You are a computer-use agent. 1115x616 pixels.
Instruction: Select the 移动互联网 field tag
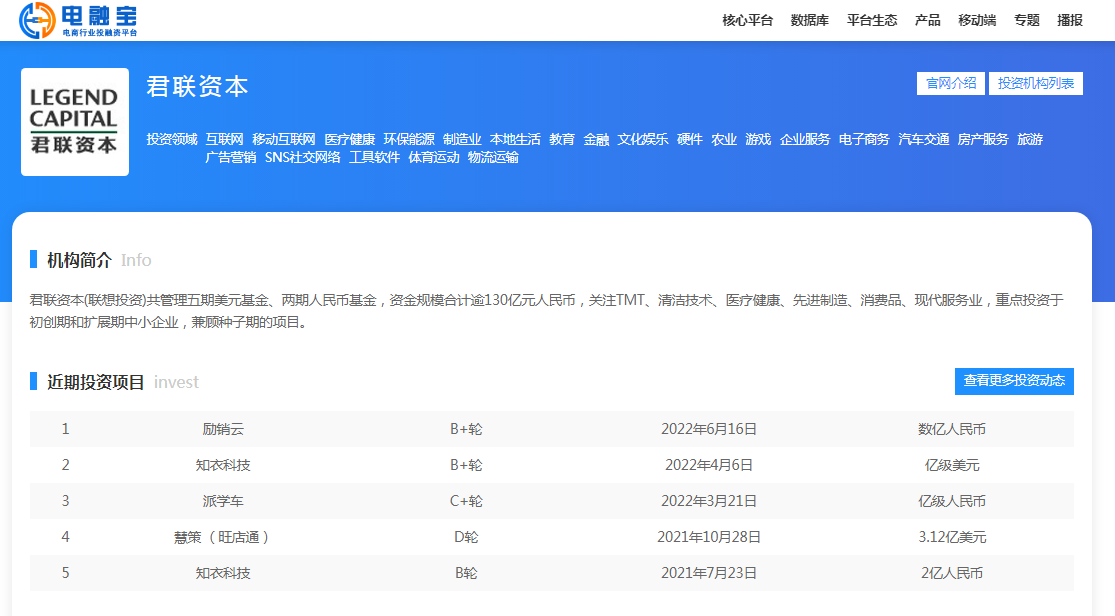click(284, 139)
